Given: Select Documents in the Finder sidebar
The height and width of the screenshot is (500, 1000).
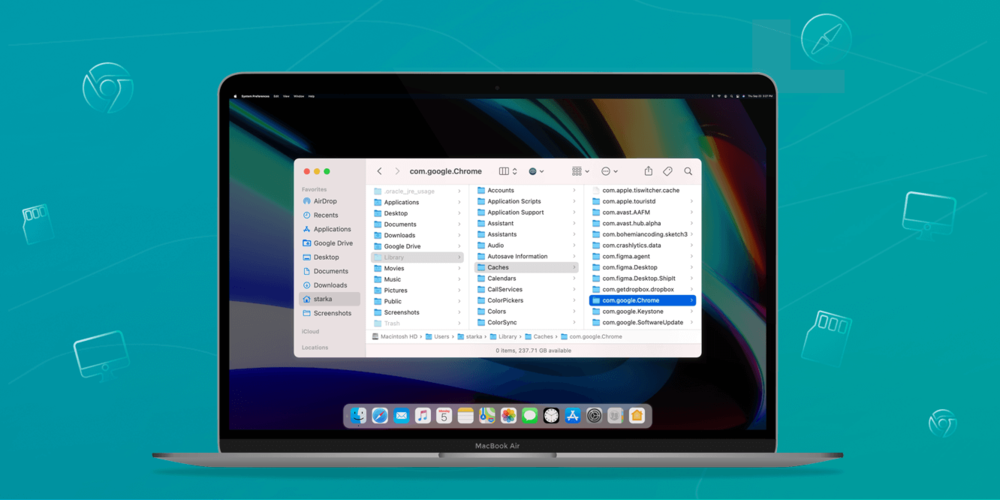Looking at the screenshot, I should pos(330,271).
